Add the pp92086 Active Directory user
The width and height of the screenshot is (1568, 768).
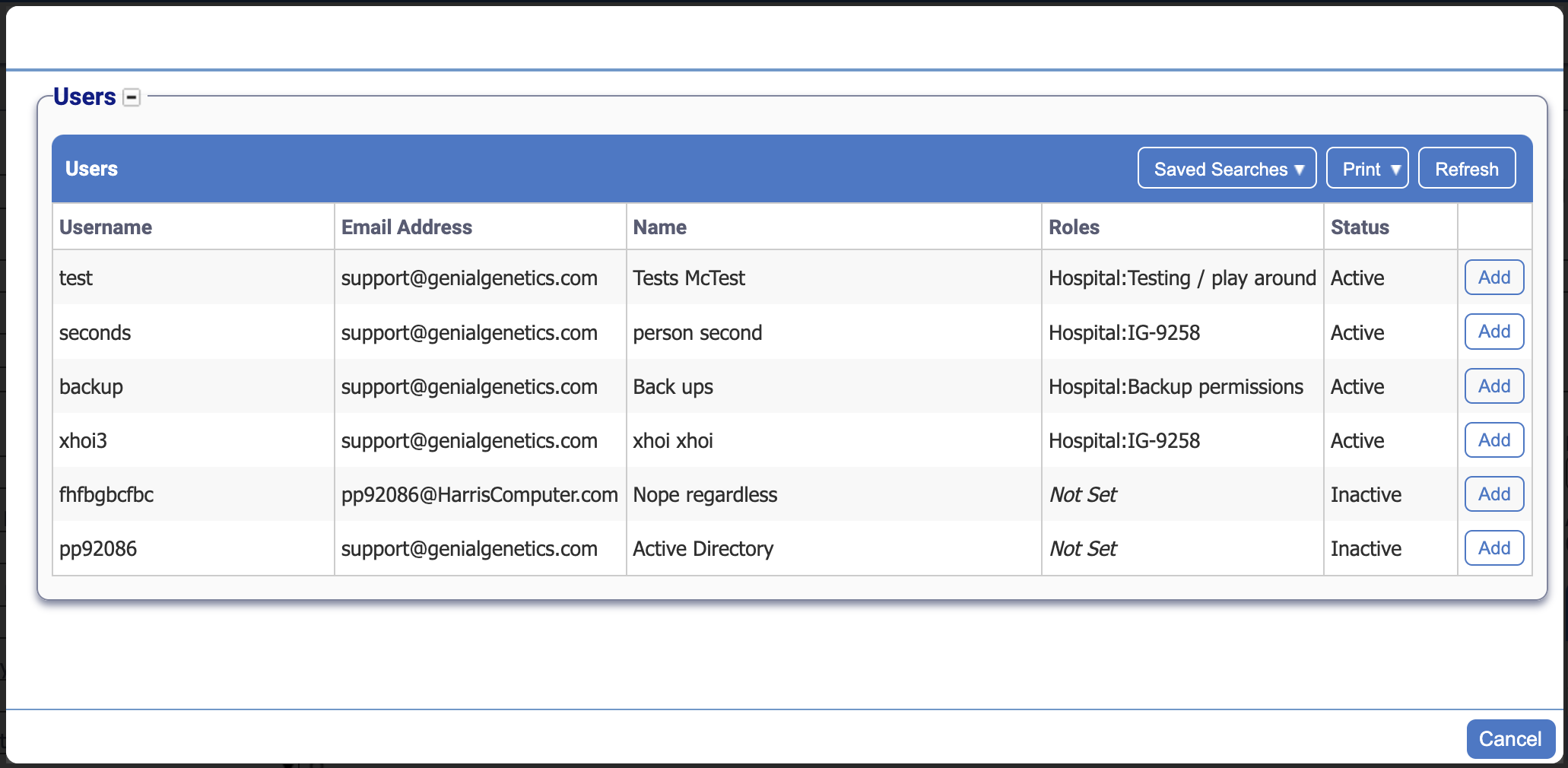pyautogui.click(x=1493, y=547)
